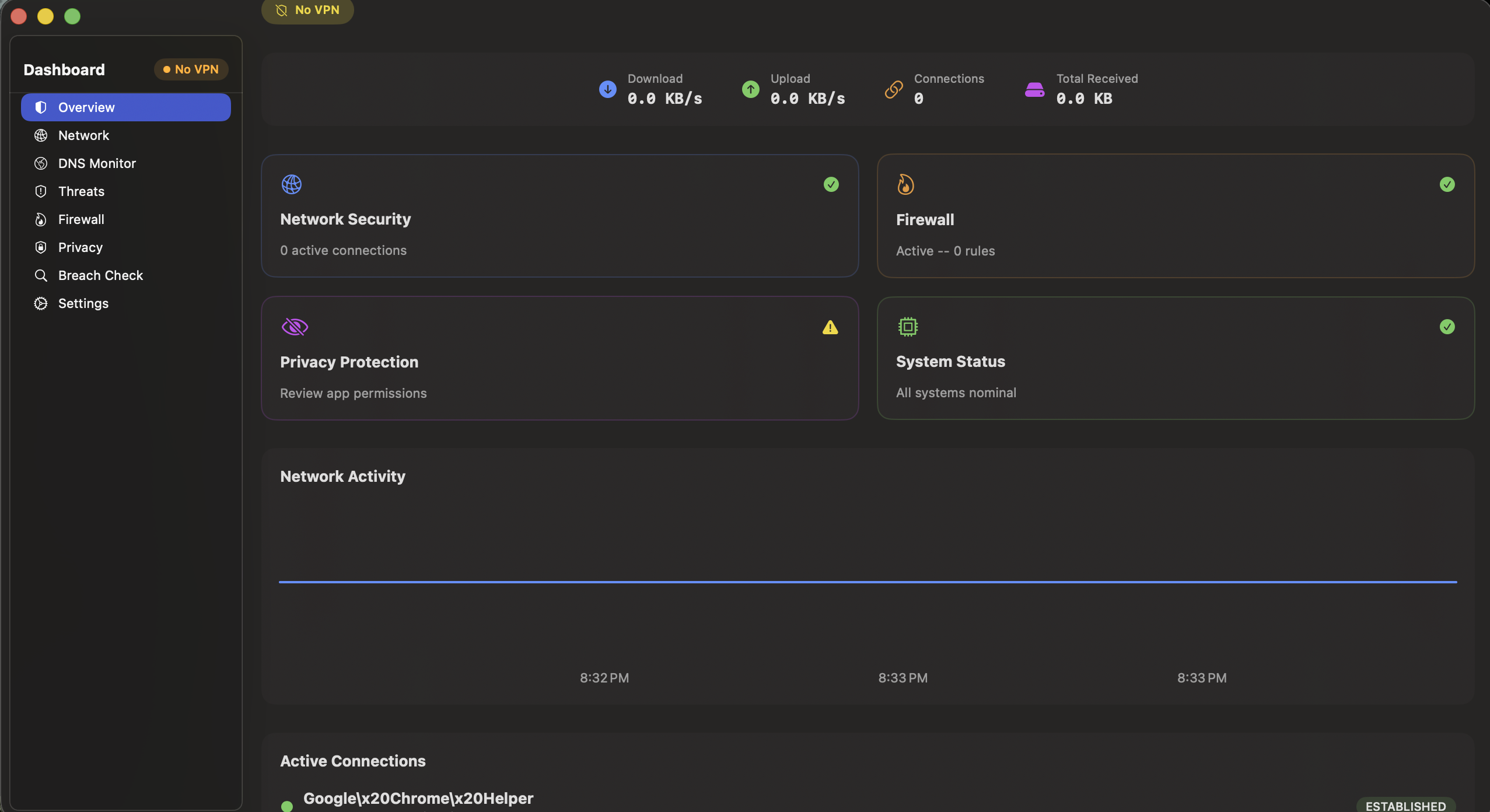
Task: Open the Privacy section
Action: [x=126, y=247]
